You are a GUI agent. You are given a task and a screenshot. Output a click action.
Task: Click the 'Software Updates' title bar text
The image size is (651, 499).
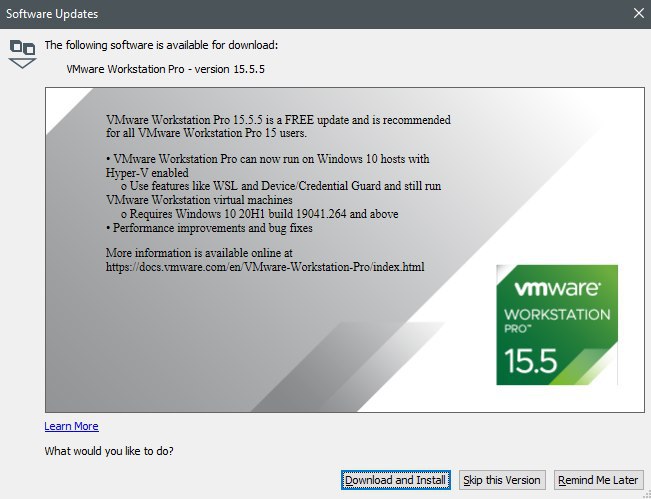point(52,14)
